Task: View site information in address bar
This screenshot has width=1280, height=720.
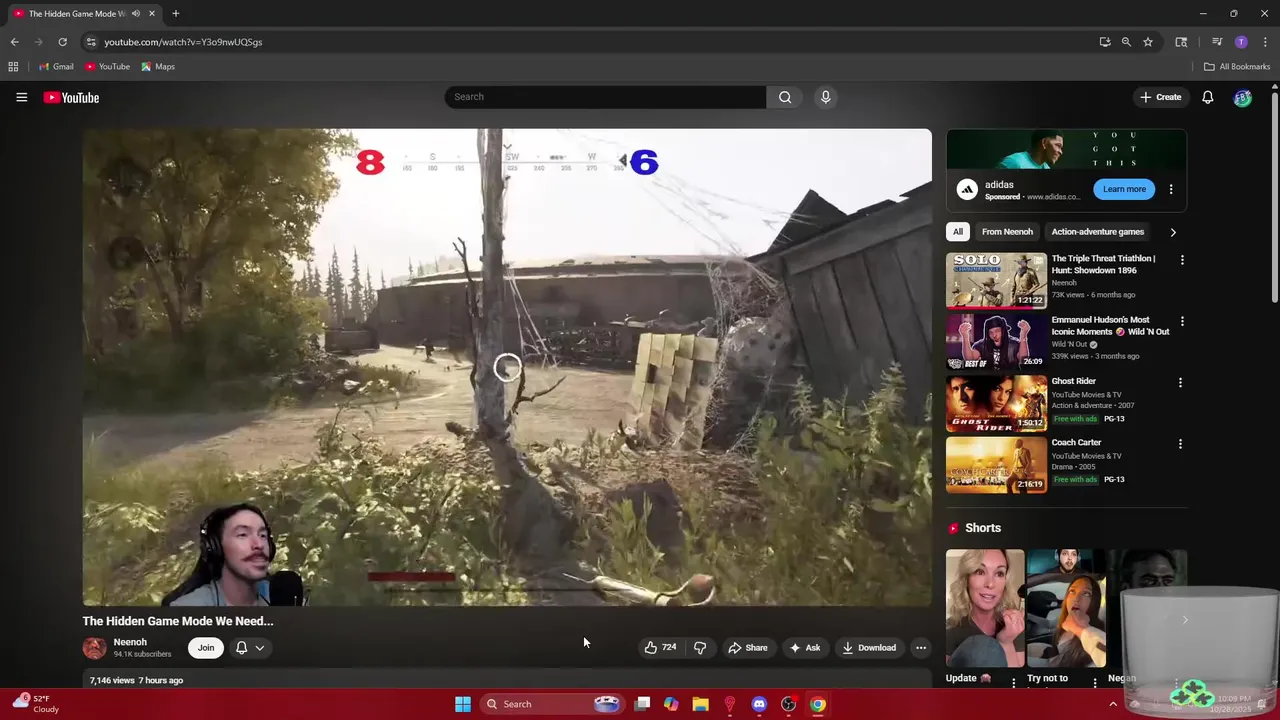Action: point(90,42)
